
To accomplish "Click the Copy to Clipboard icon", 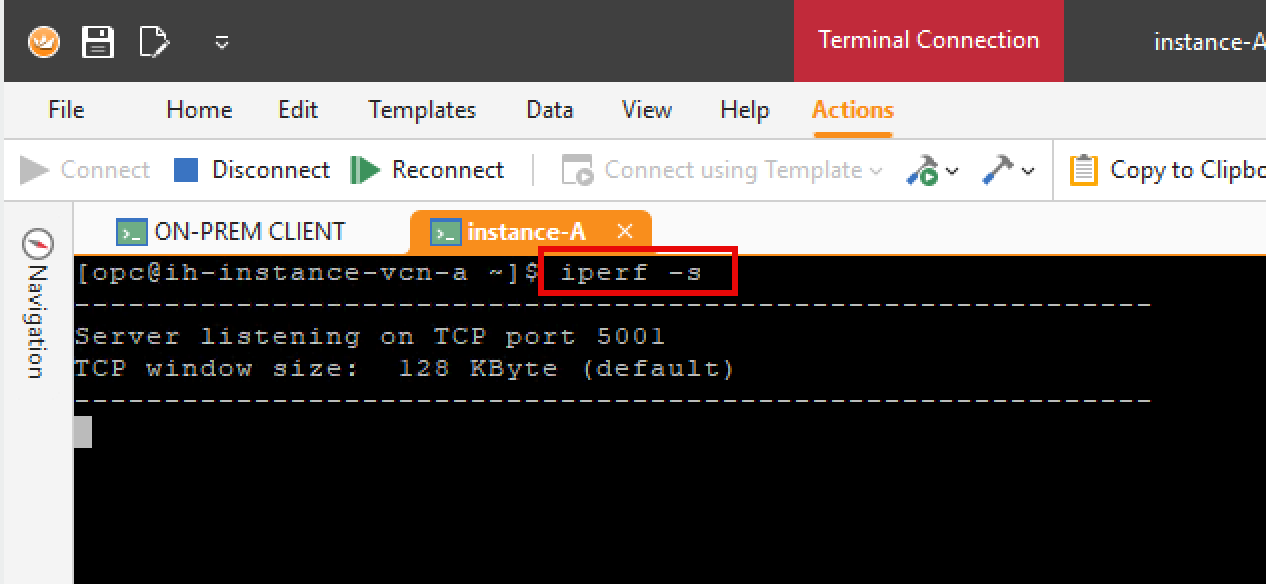I will click(1083, 170).
